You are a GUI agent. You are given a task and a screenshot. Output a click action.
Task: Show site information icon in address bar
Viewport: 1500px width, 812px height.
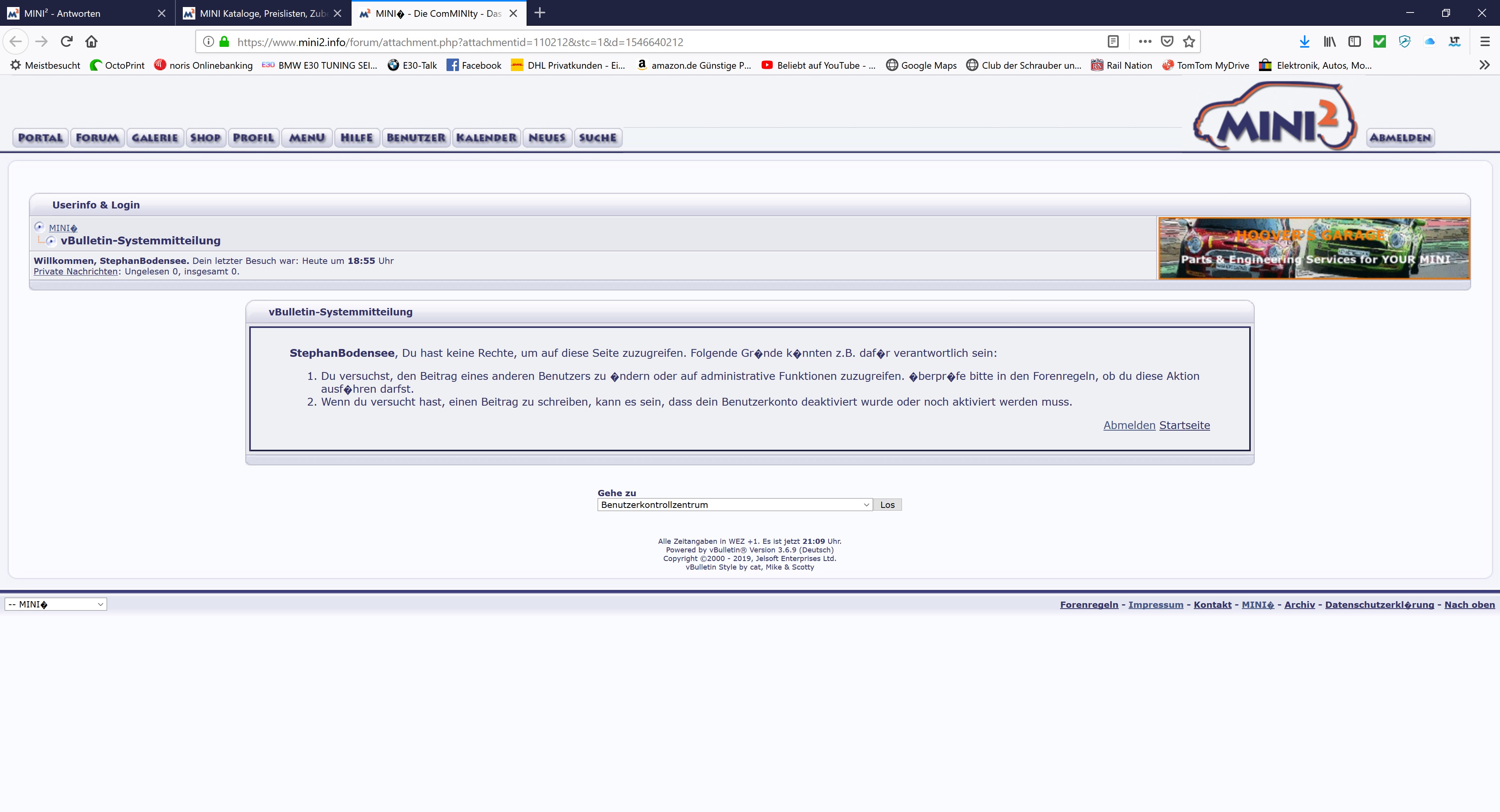[x=209, y=41]
